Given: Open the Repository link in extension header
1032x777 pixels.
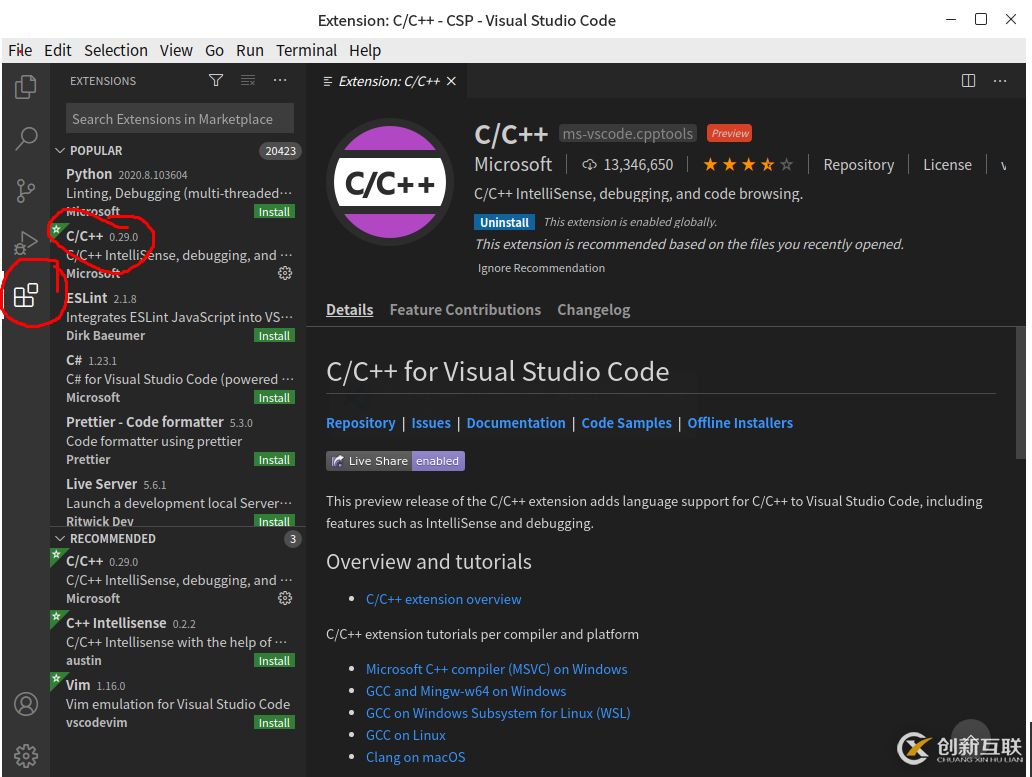Looking at the screenshot, I should click(858, 164).
